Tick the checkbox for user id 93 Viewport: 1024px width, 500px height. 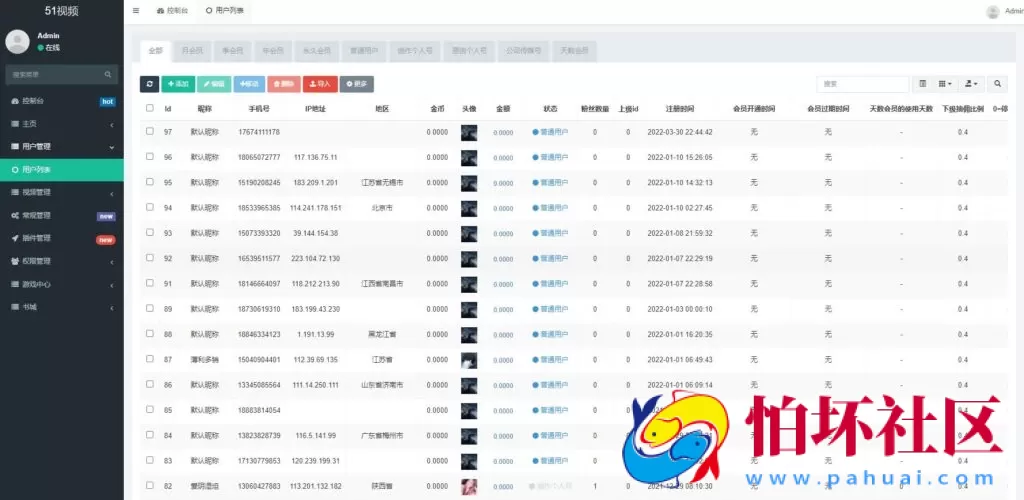150,232
